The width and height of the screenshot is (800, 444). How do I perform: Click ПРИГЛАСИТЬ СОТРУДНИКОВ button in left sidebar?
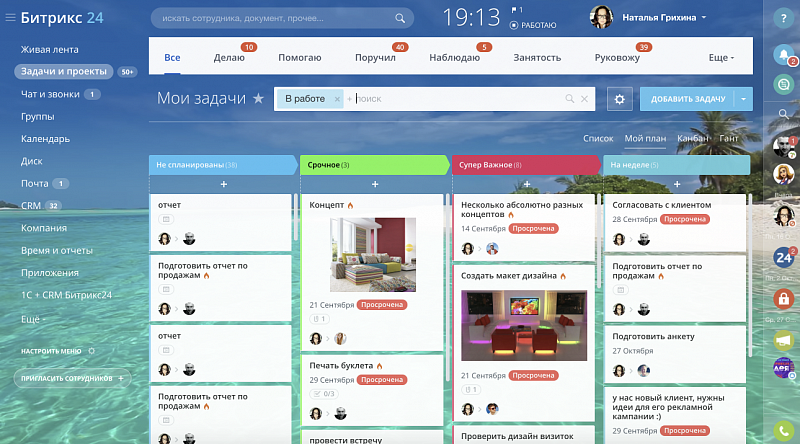(71, 378)
